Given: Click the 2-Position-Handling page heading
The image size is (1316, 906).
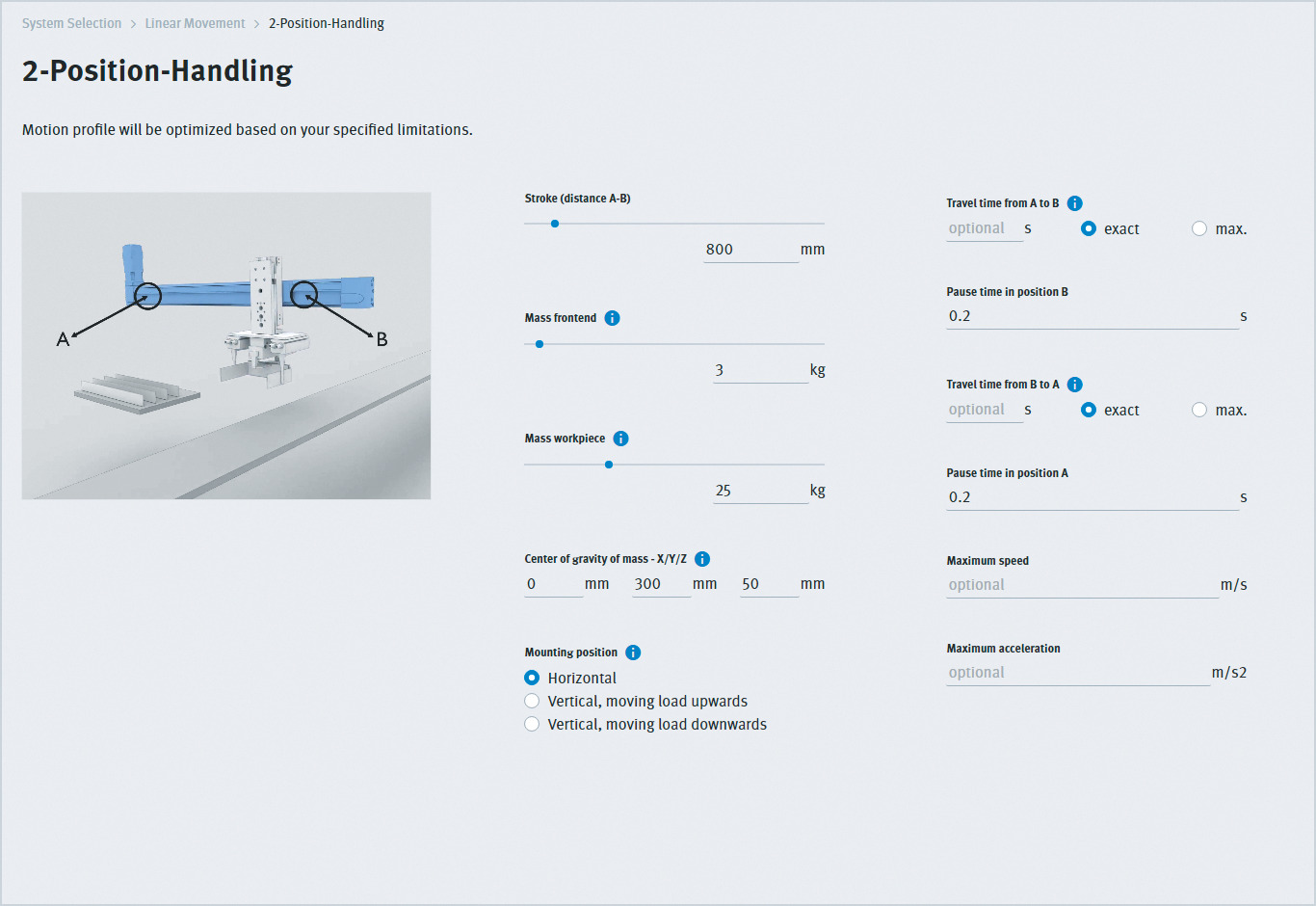Looking at the screenshot, I should click(x=157, y=71).
